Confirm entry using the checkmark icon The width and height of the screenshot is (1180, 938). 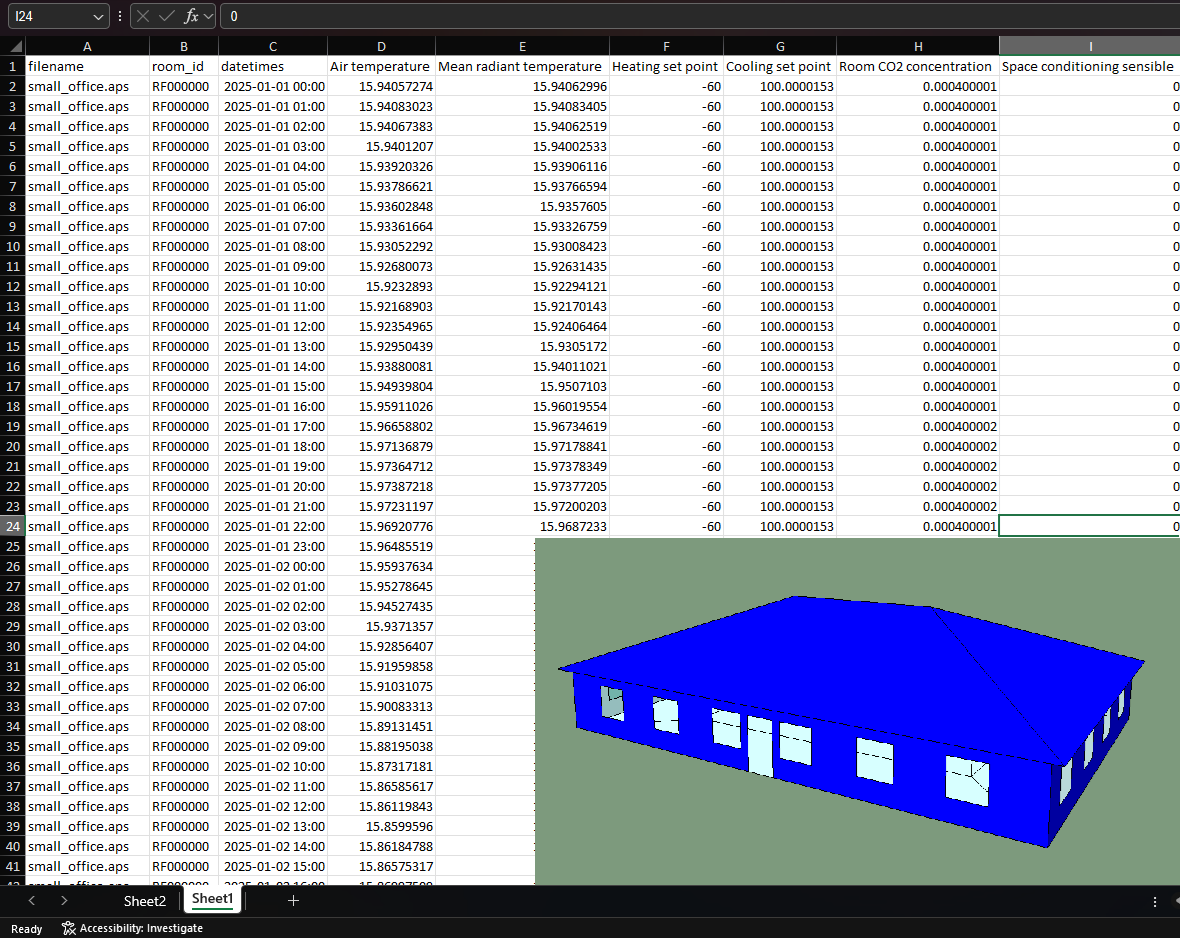click(x=168, y=16)
